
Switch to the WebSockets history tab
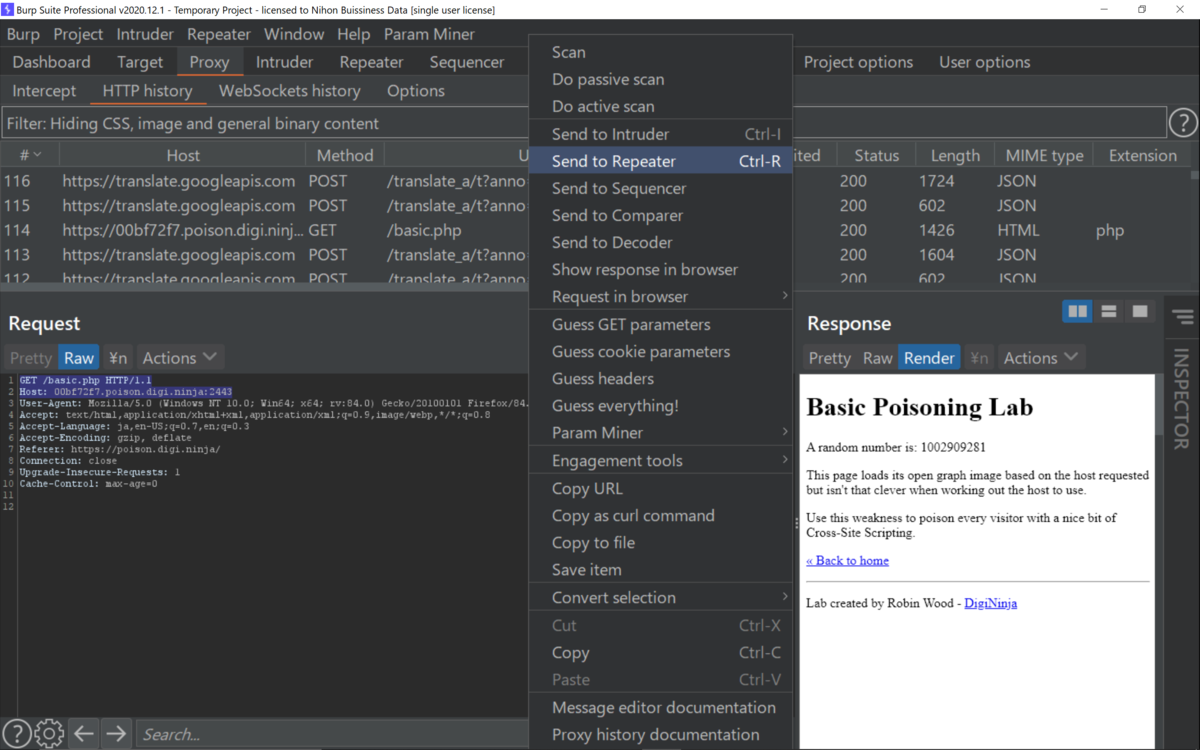click(290, 90)
